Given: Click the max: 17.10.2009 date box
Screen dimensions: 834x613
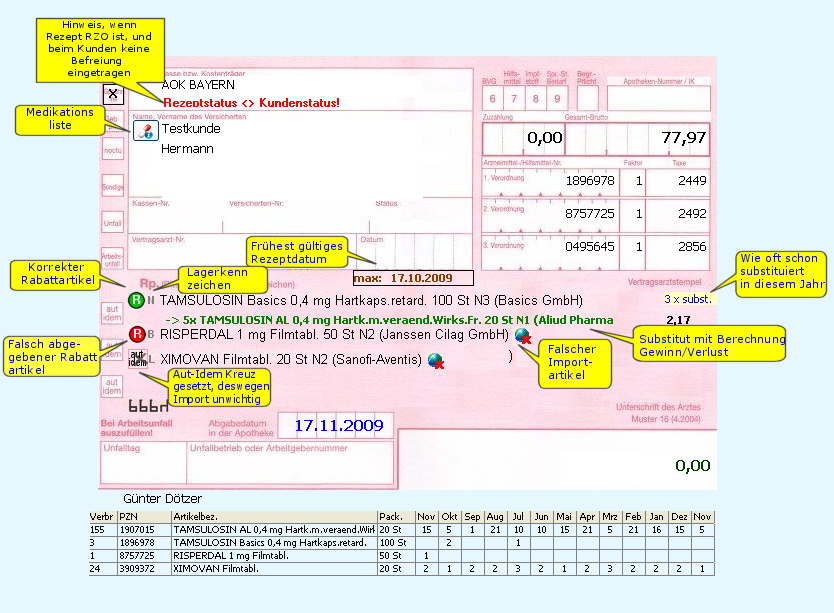Looking at the screenshot, I should [x=413, y=278].
